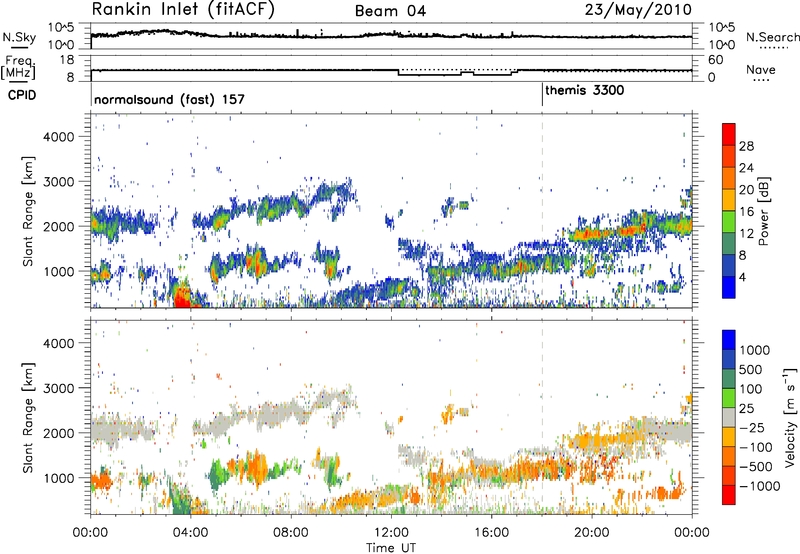Click the dark blue top segment of Velocity color bar
Viewport: 800px width, 554px height.
pos(729,340)
